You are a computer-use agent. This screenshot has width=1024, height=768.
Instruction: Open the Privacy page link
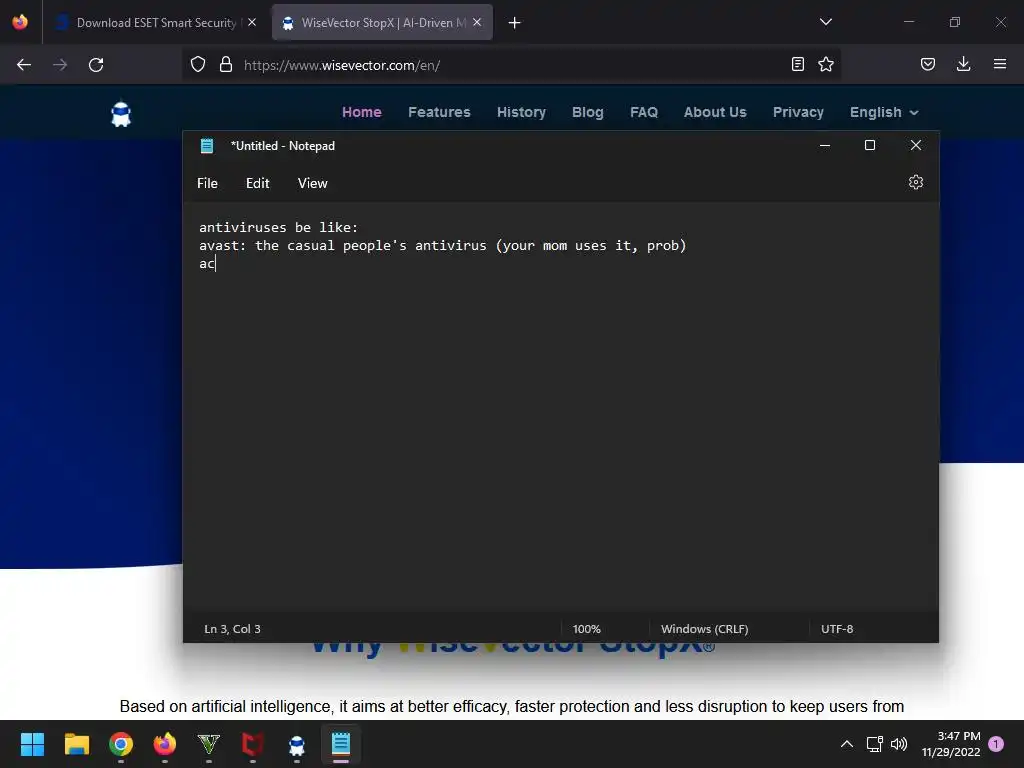pos(798,112)
